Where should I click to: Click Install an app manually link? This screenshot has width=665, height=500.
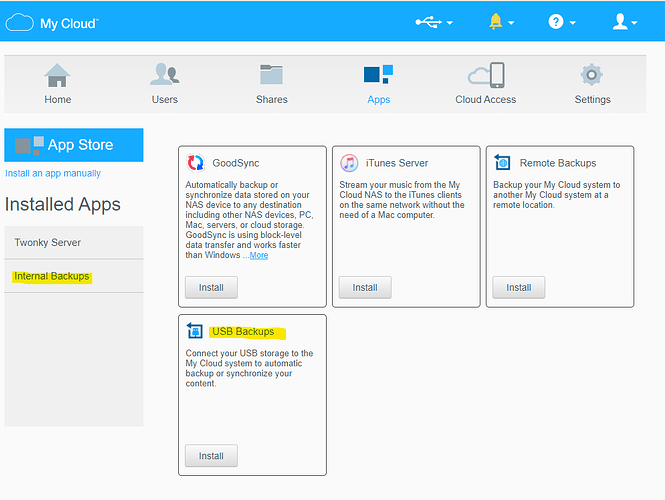pyautogui.click(x=53, y=173)
